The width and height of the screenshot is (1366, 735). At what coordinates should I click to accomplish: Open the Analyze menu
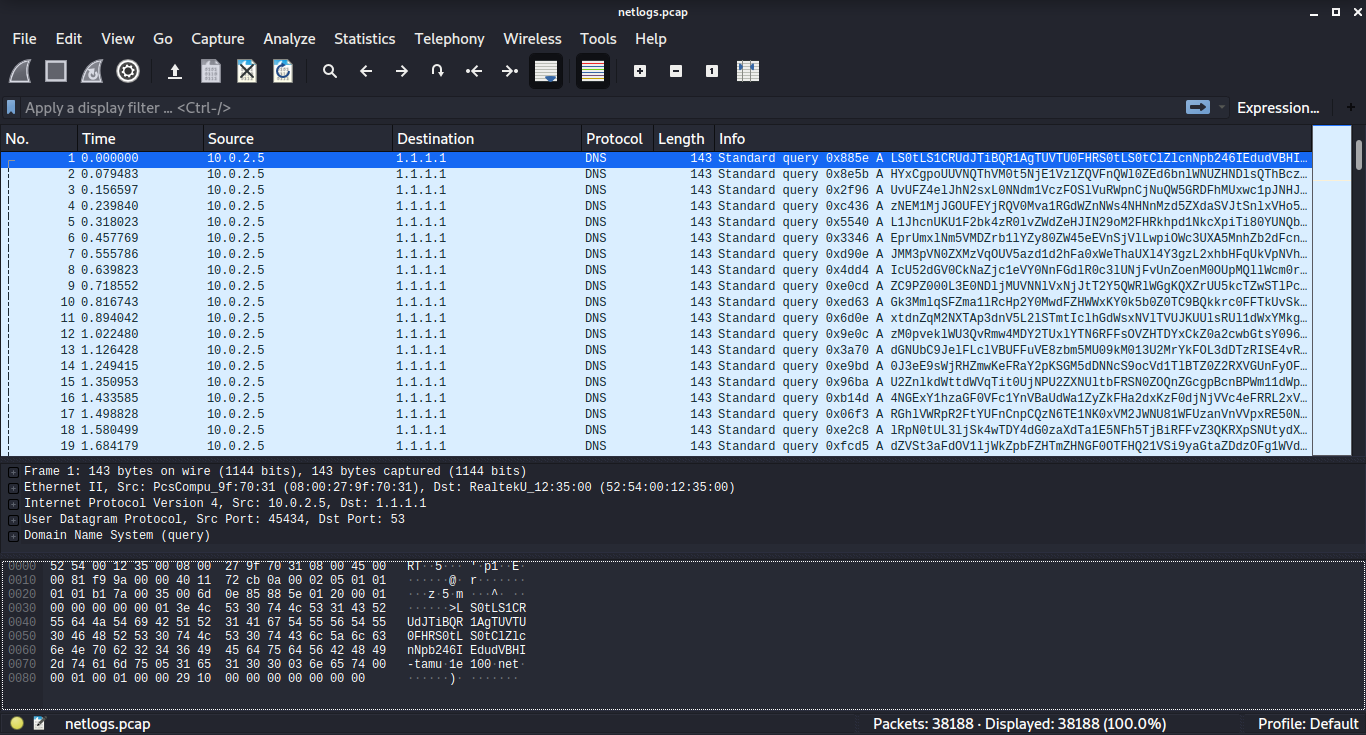click(289, 39)
